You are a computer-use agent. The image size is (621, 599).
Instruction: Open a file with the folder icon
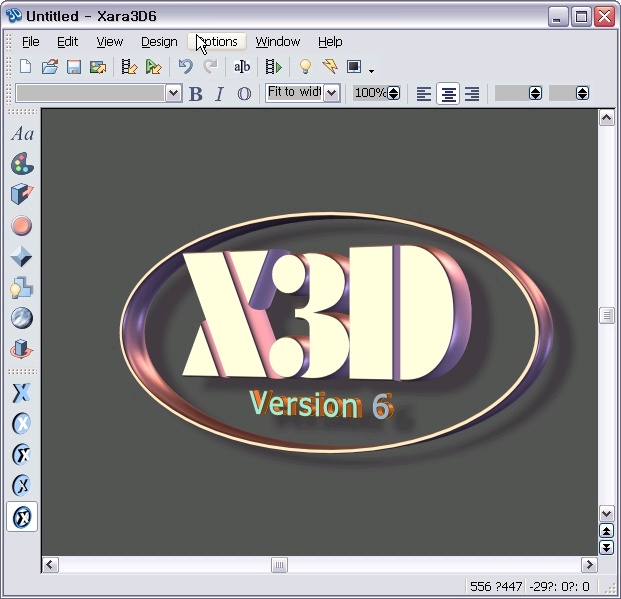point(50,67)
